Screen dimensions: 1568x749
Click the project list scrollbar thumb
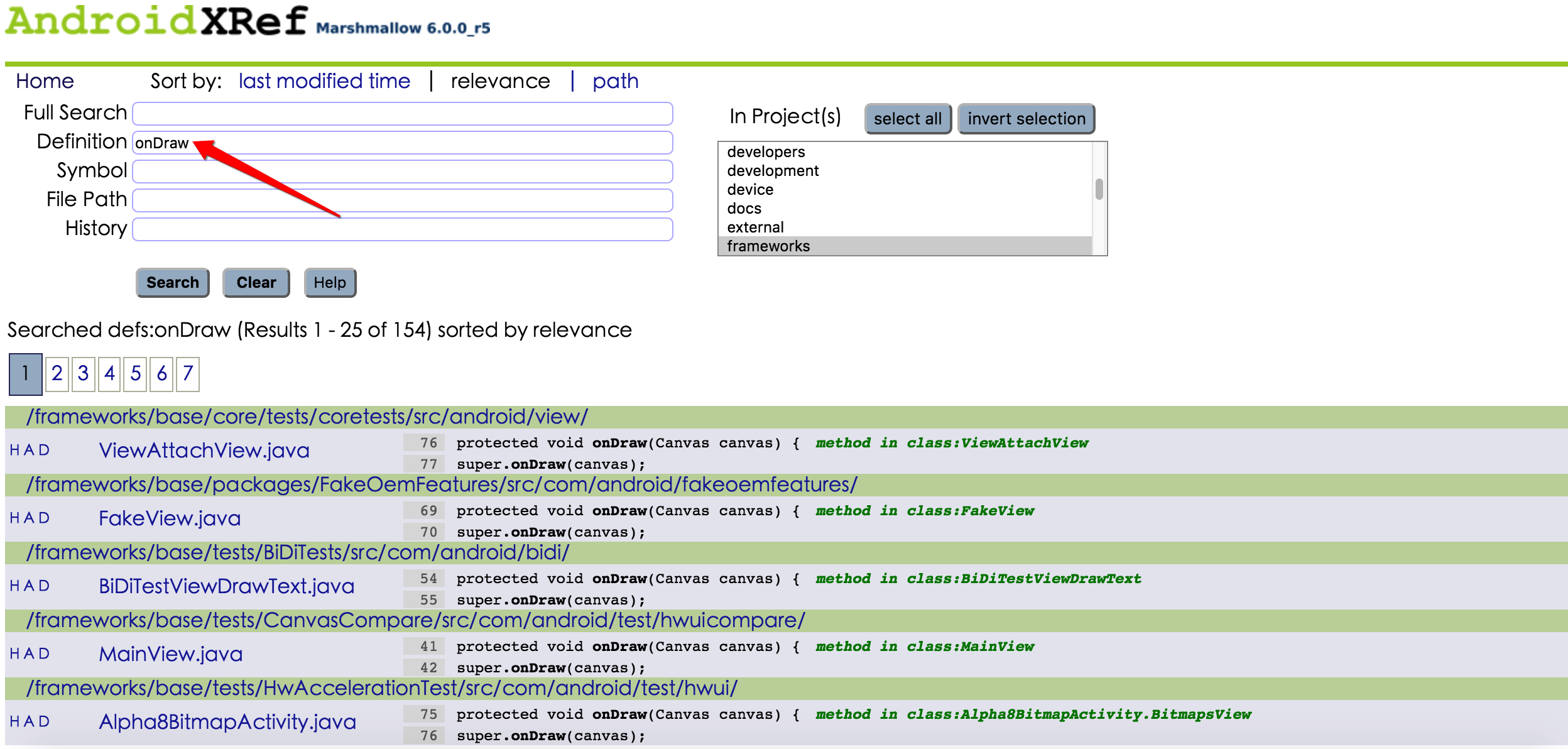(x=1099, y=189)
